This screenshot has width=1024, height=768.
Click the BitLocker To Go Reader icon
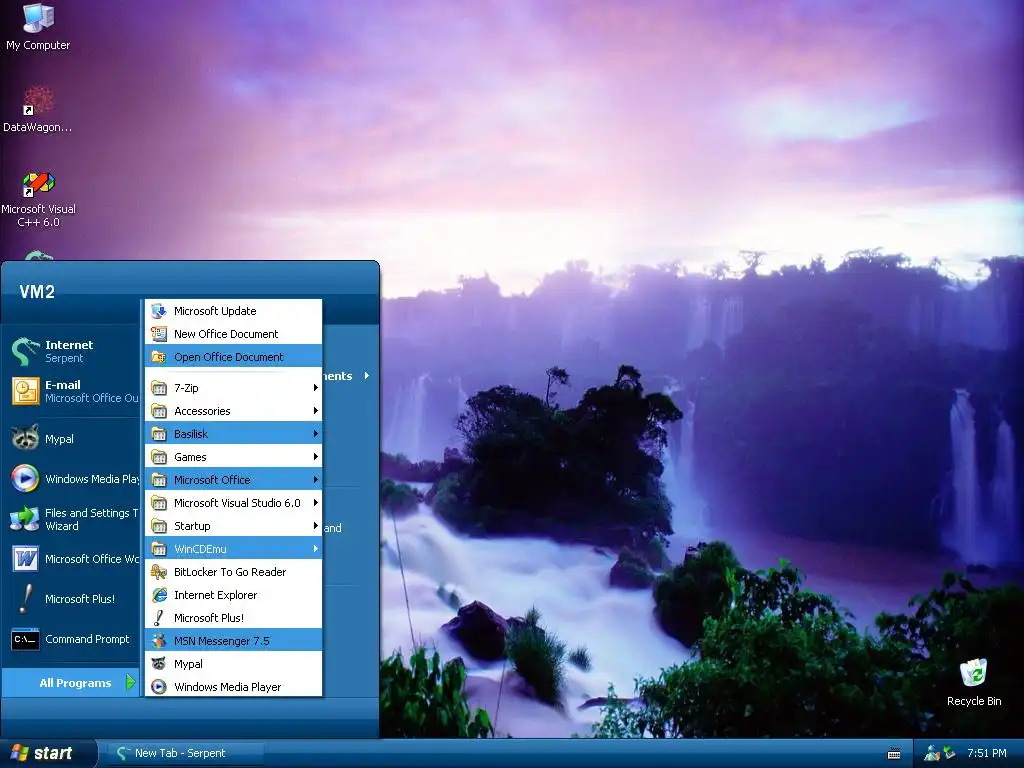(159, 572)
